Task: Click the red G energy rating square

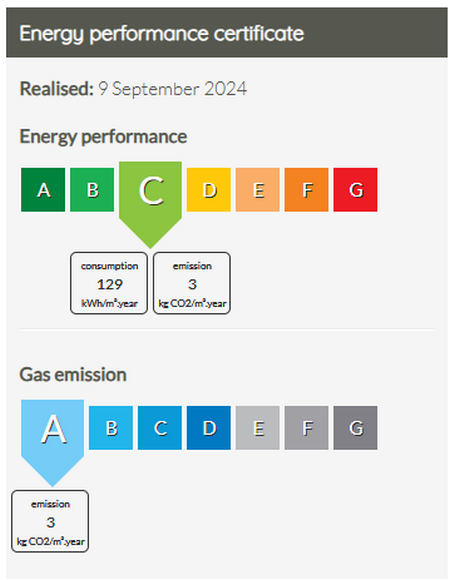Action: pyautogui.click(x=355, y=190)
